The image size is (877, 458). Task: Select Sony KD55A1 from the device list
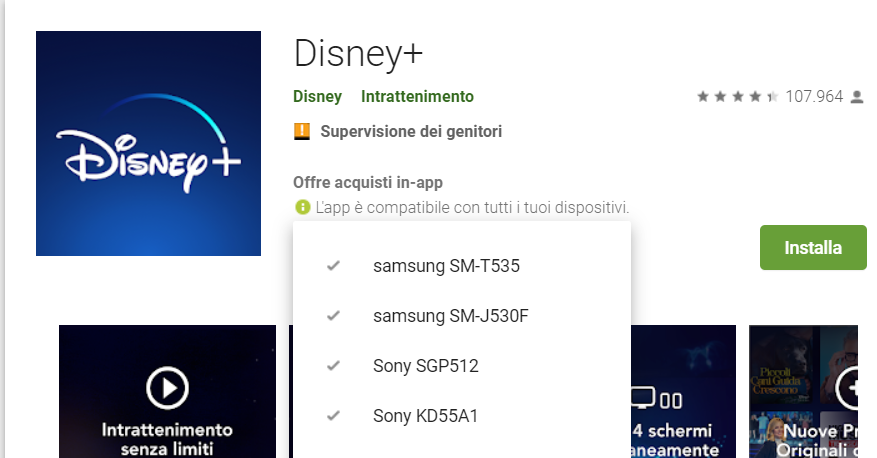point(425,416)
